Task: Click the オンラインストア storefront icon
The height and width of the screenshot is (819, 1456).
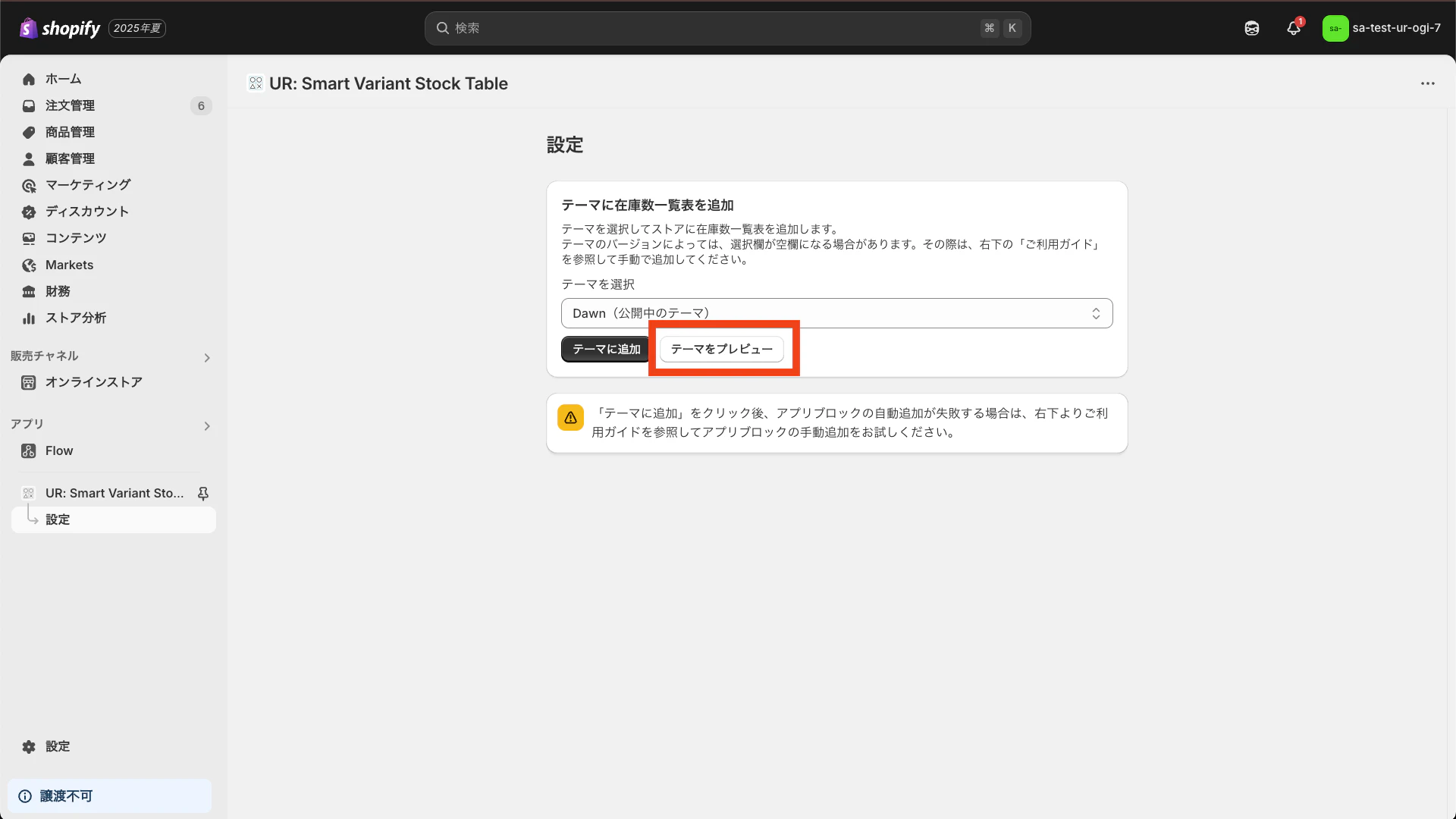Action: pos(29,382)
